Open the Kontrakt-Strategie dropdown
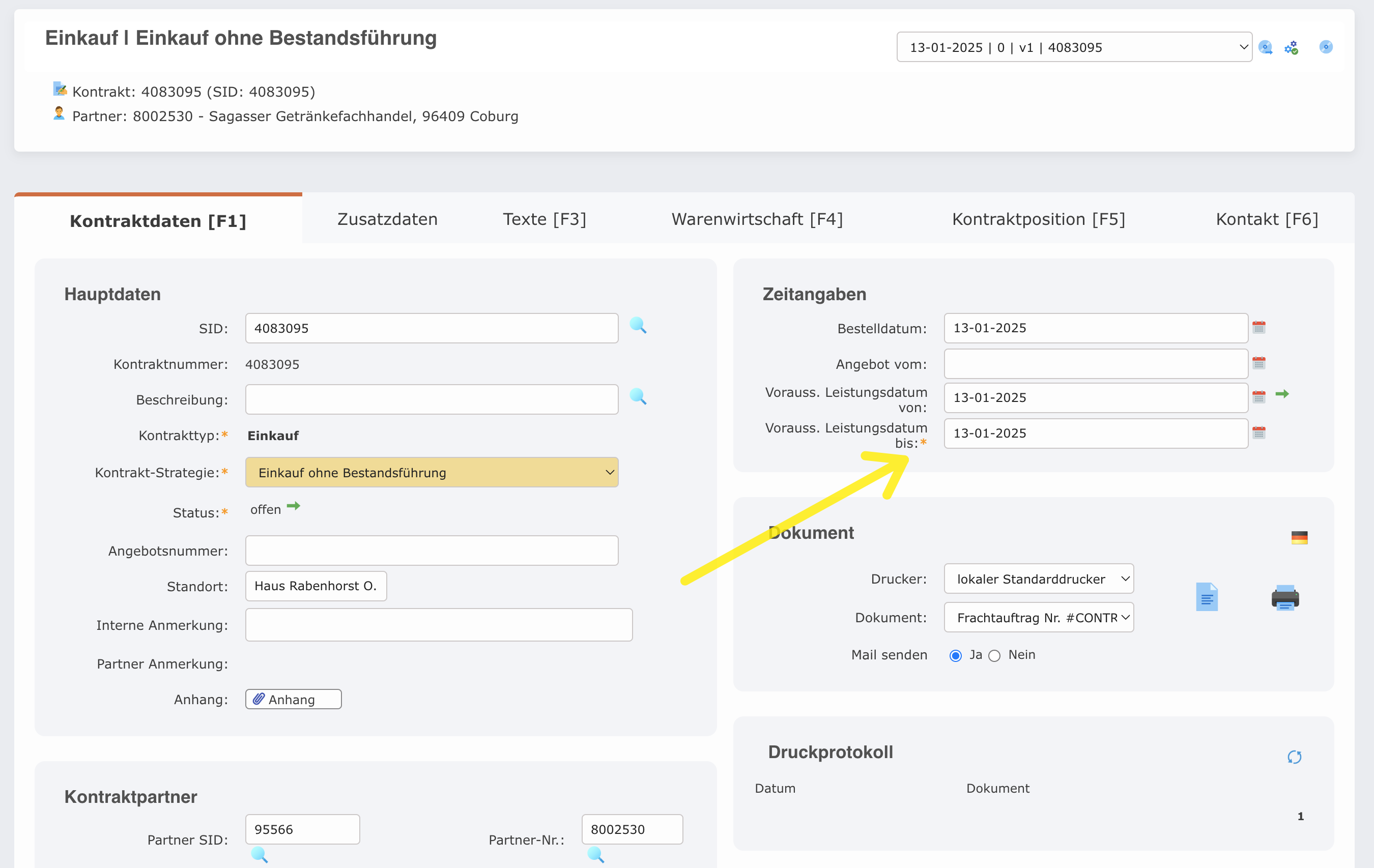 tap(432, 472)
